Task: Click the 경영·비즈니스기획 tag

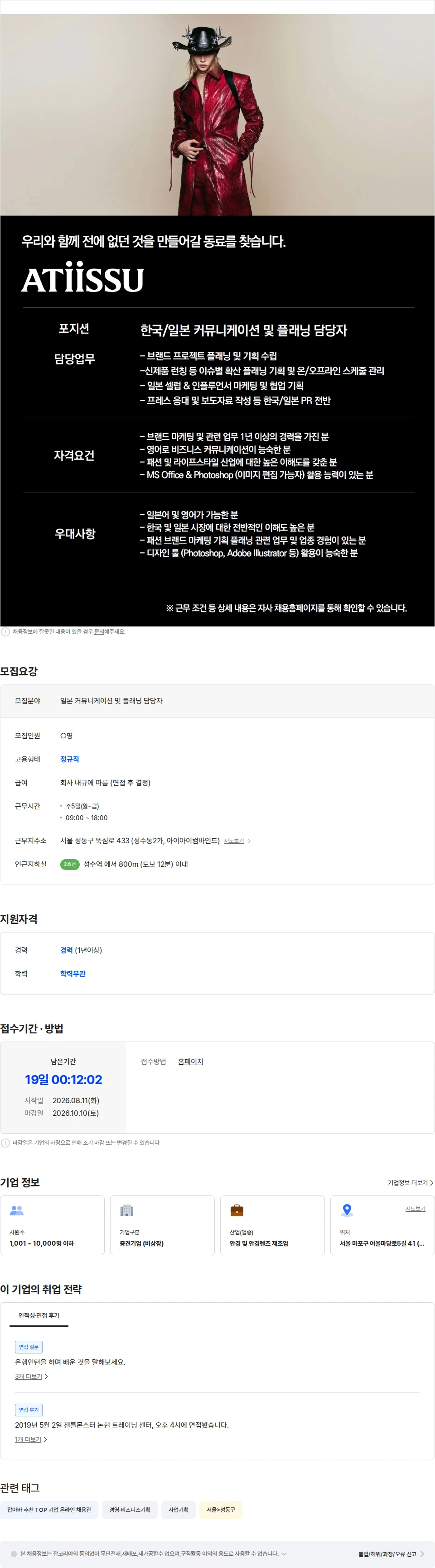Action: (130, 1510)
